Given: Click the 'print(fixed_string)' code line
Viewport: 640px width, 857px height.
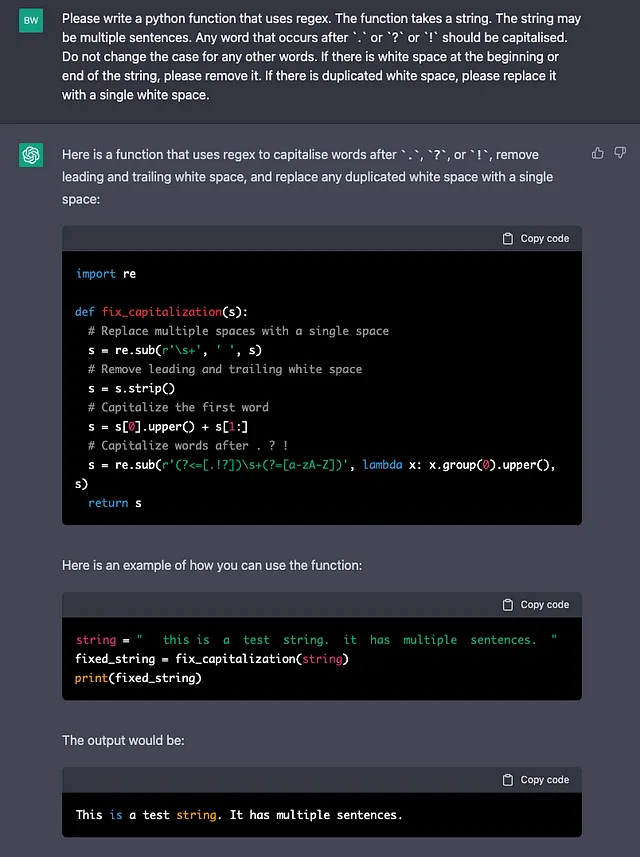Looking at the screenshot, I should pyautogui.click(x=138, y=678).
